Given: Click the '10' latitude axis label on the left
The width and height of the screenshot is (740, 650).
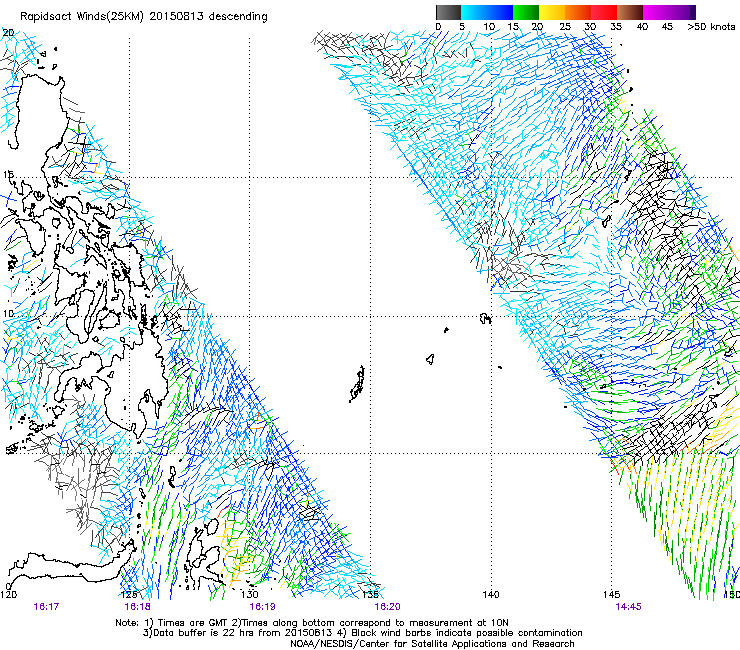Looking at the screenshot, I should 8,313.
